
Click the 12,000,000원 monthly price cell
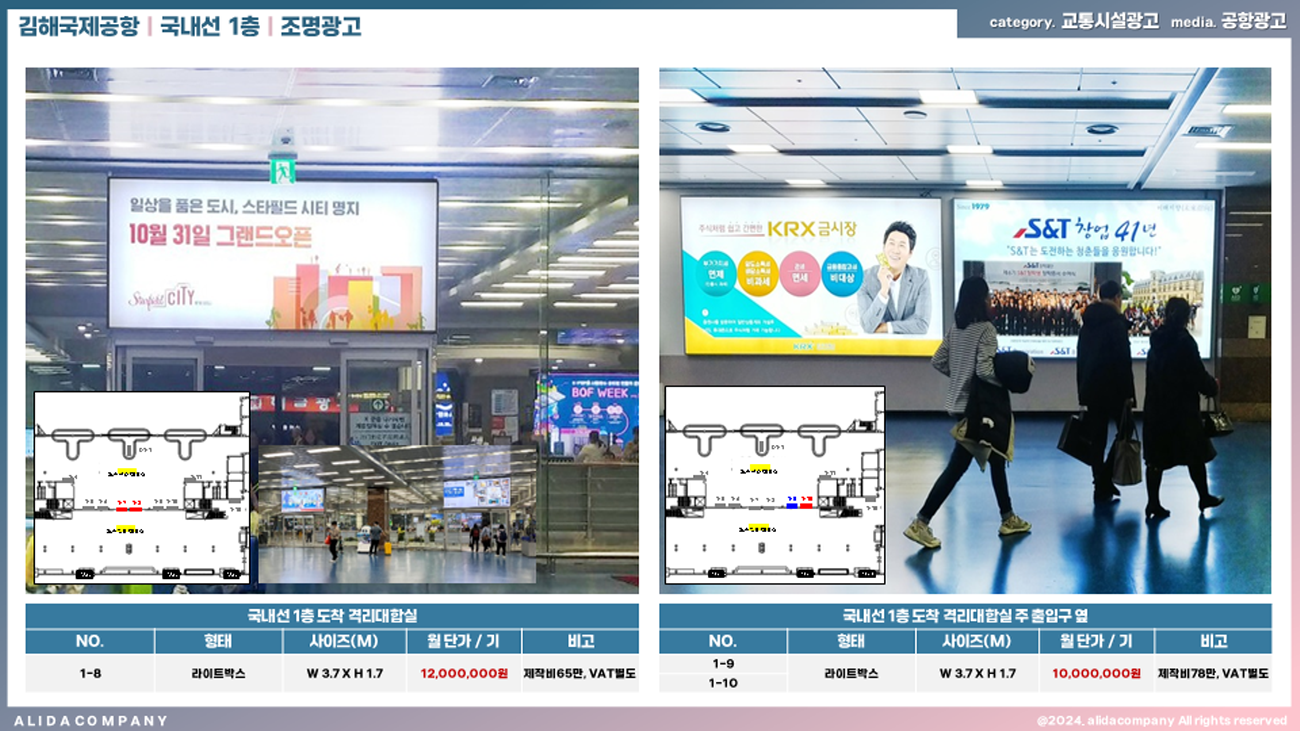464,673
